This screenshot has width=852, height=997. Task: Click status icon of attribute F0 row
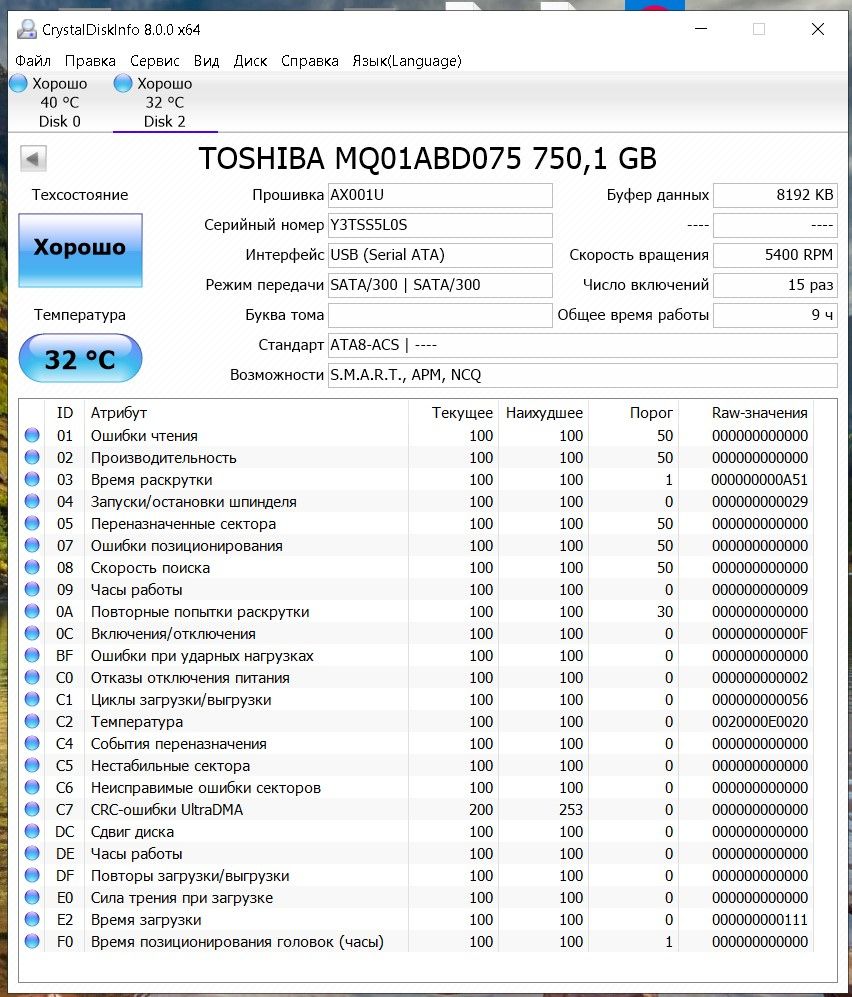(x=32, y=942)
